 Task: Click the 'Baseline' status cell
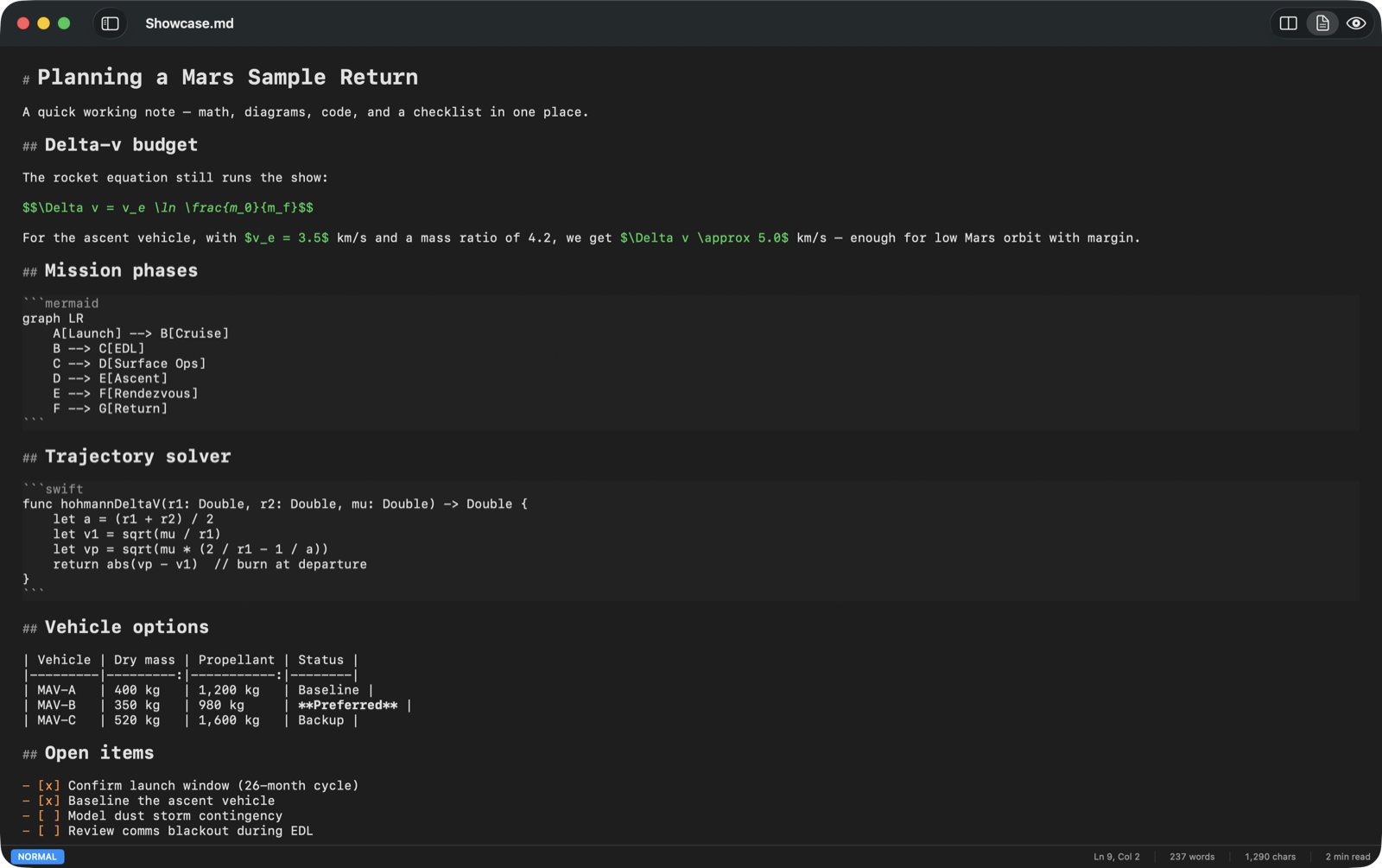coord(328,690)
